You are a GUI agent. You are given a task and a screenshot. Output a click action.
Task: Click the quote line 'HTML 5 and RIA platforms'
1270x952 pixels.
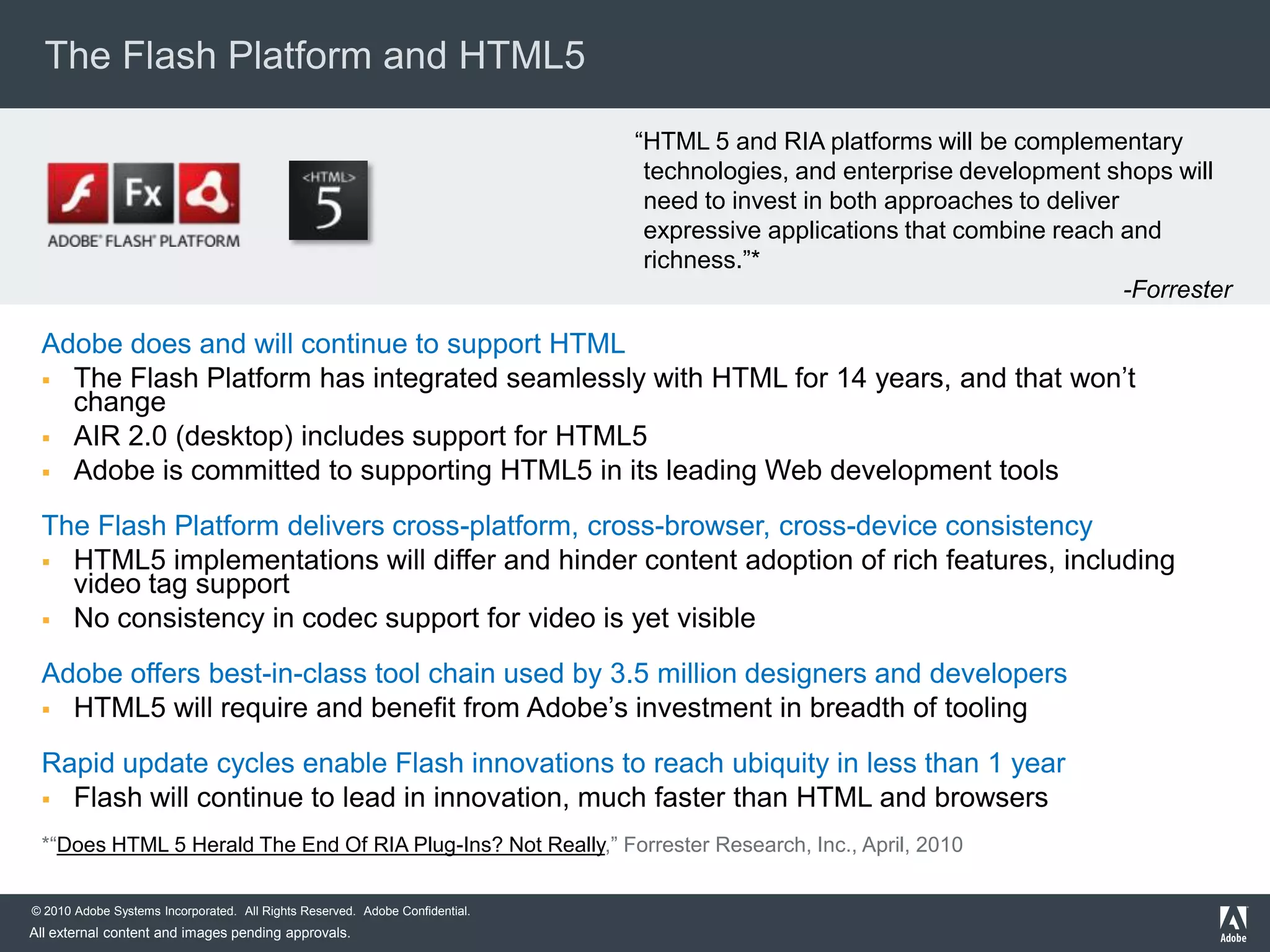click(909, 142)
